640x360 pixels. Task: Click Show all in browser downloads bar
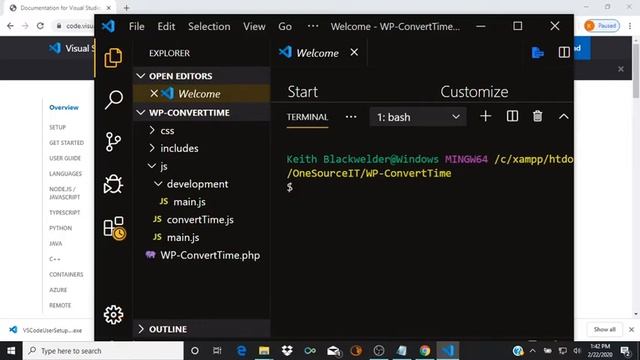click(604, 329)
